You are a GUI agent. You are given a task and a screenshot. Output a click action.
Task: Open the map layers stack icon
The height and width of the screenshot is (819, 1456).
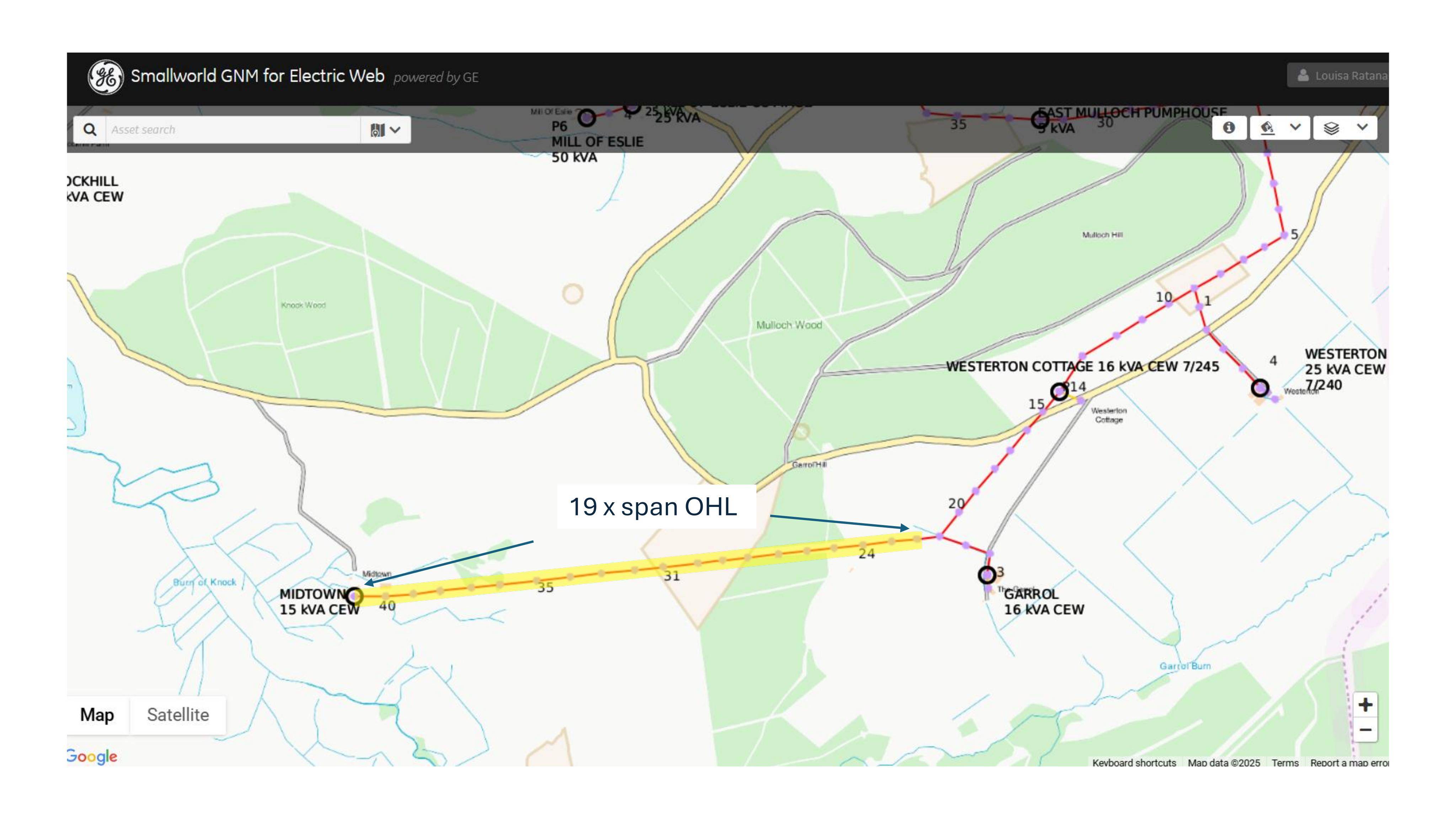1331,128
